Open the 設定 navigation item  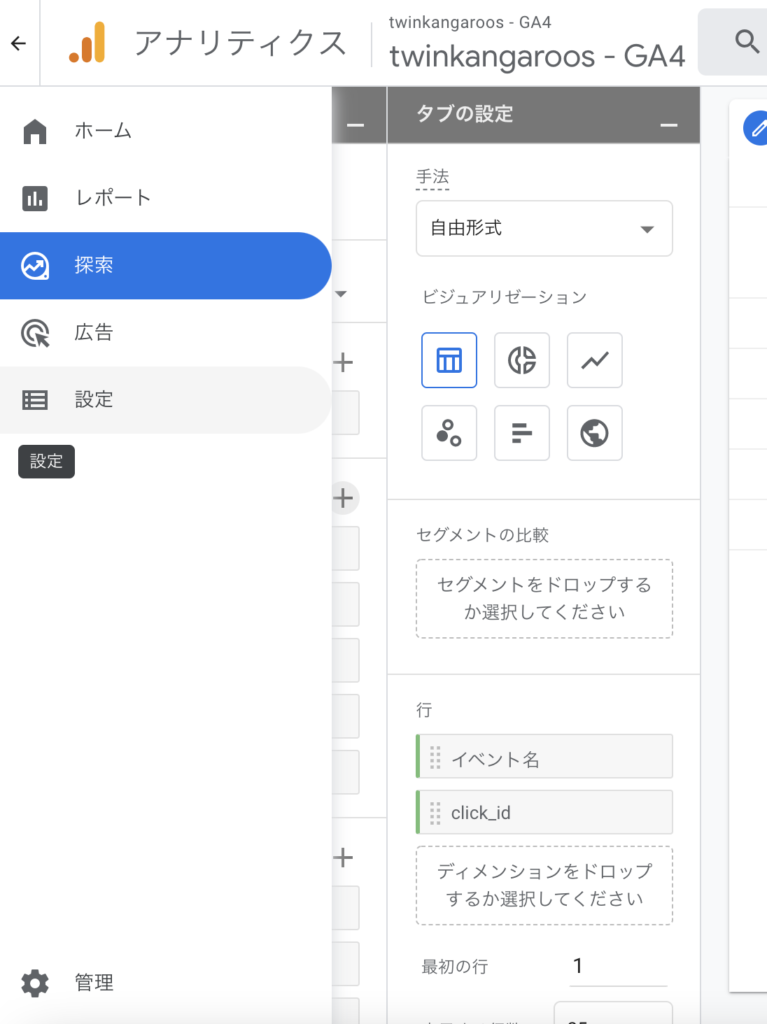pyautogui.click(x=165, y=400)
